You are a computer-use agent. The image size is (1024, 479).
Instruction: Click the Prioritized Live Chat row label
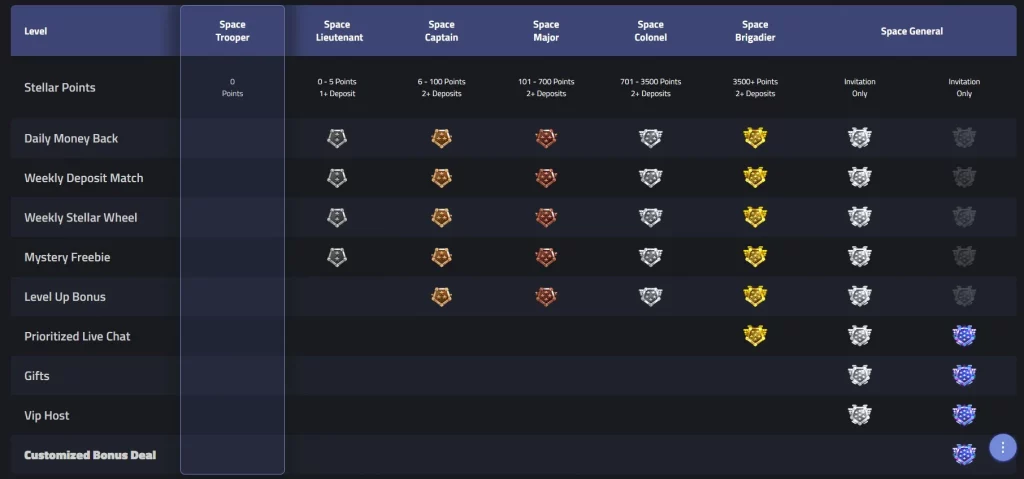point(77,336)
